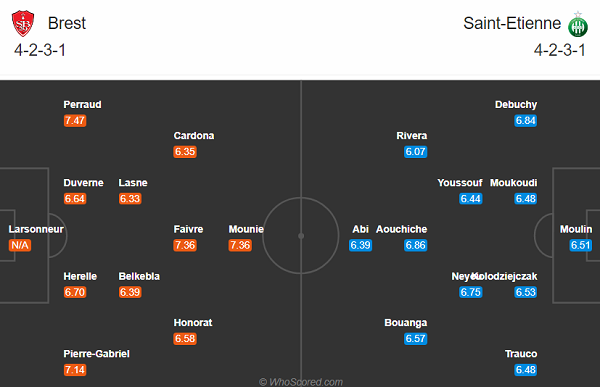The width and height of the screenshot is (600, 387).
Task: Select player Honorat on the pitch
Action: point(193,323)
